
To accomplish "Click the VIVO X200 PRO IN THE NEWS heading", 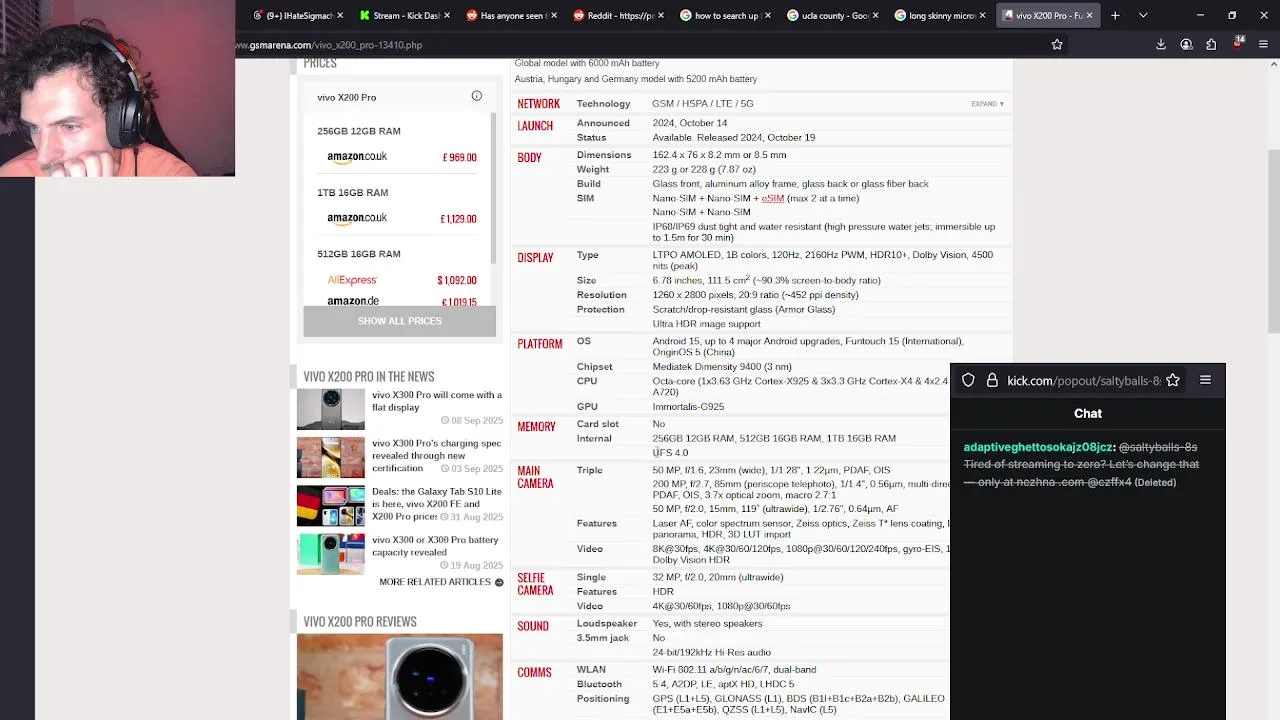I will [369, 377].
